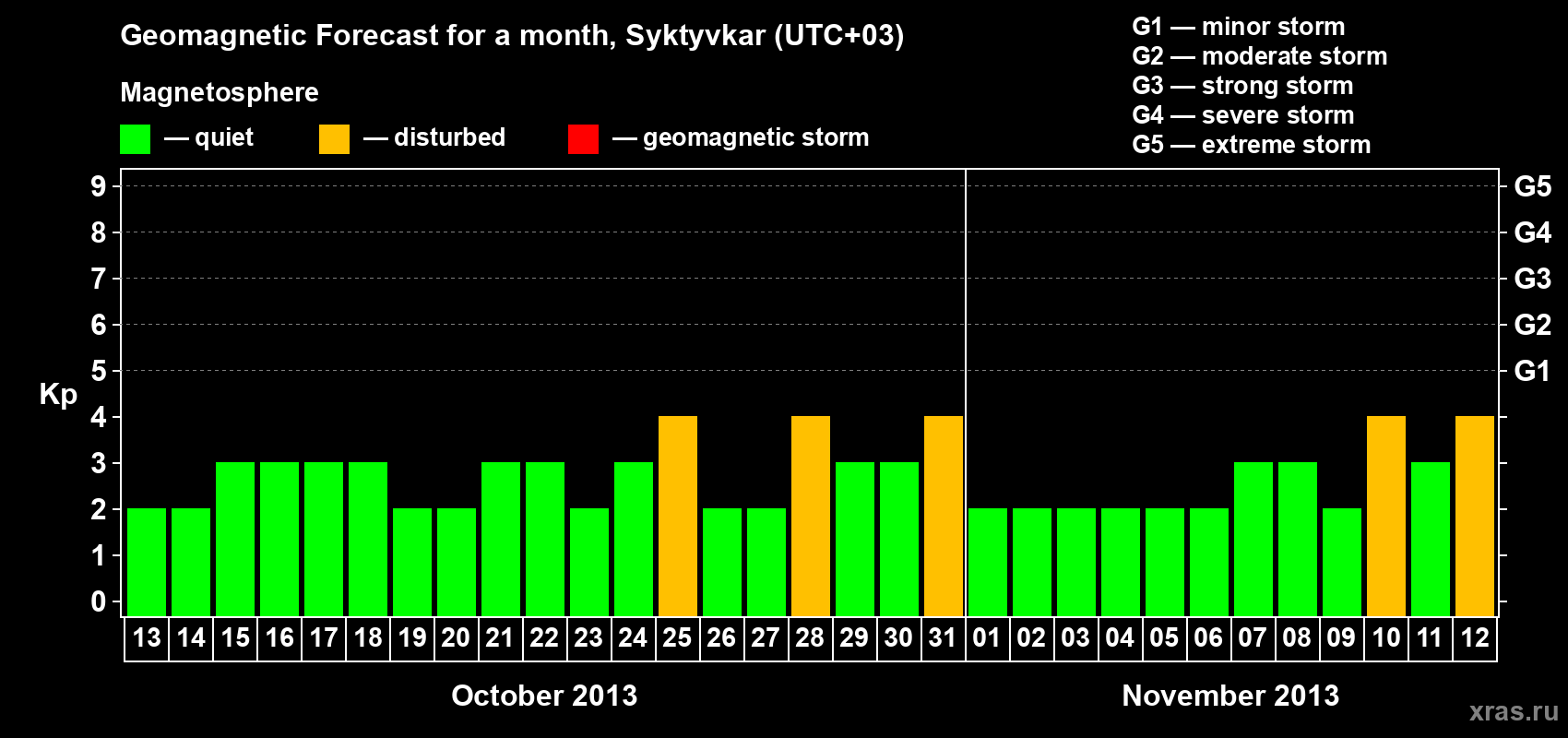
Task: Select the green bar for October 29
Action: [x=855, y=539]
